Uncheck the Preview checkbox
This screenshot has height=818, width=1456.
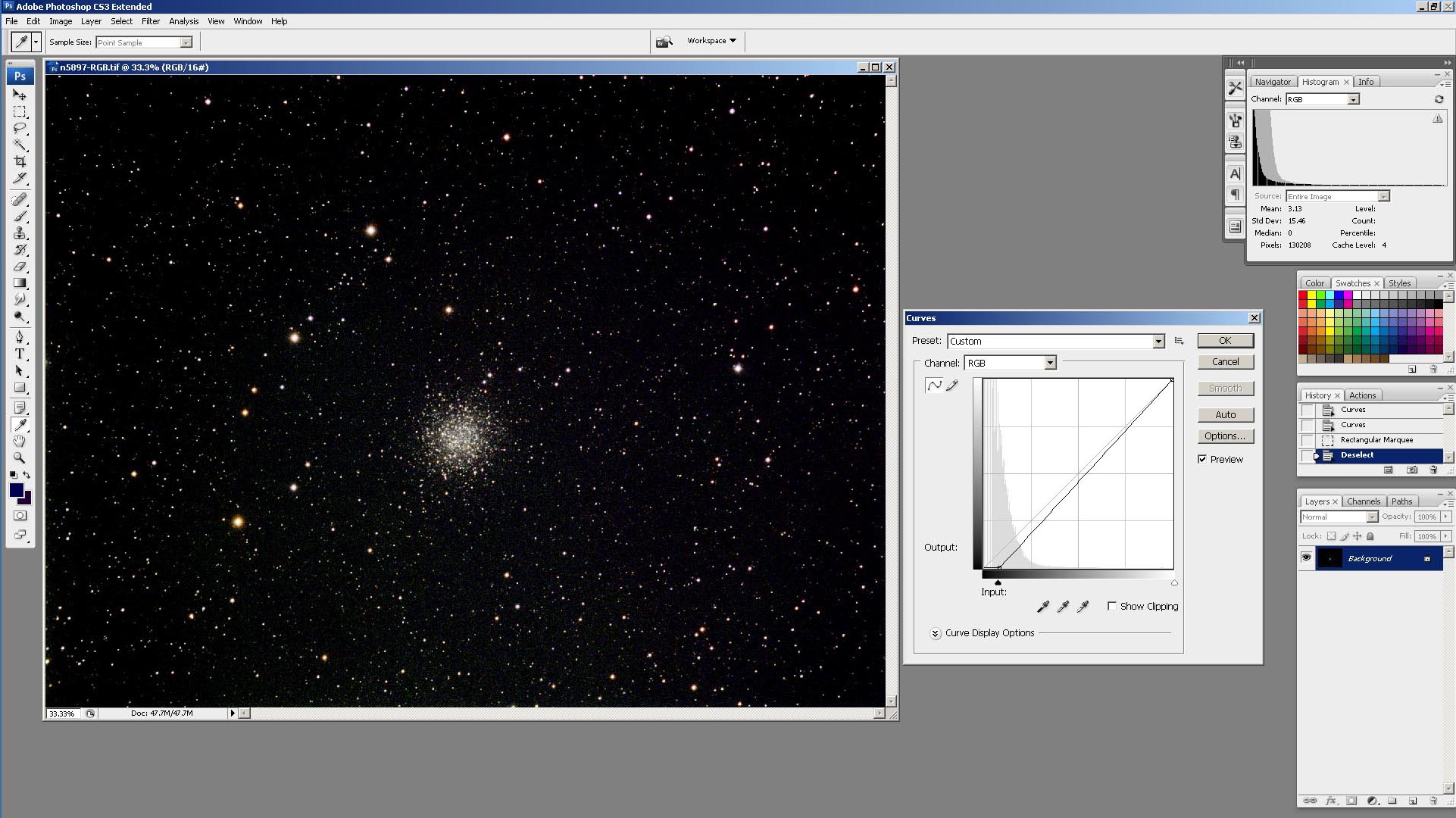[1202, 459]
